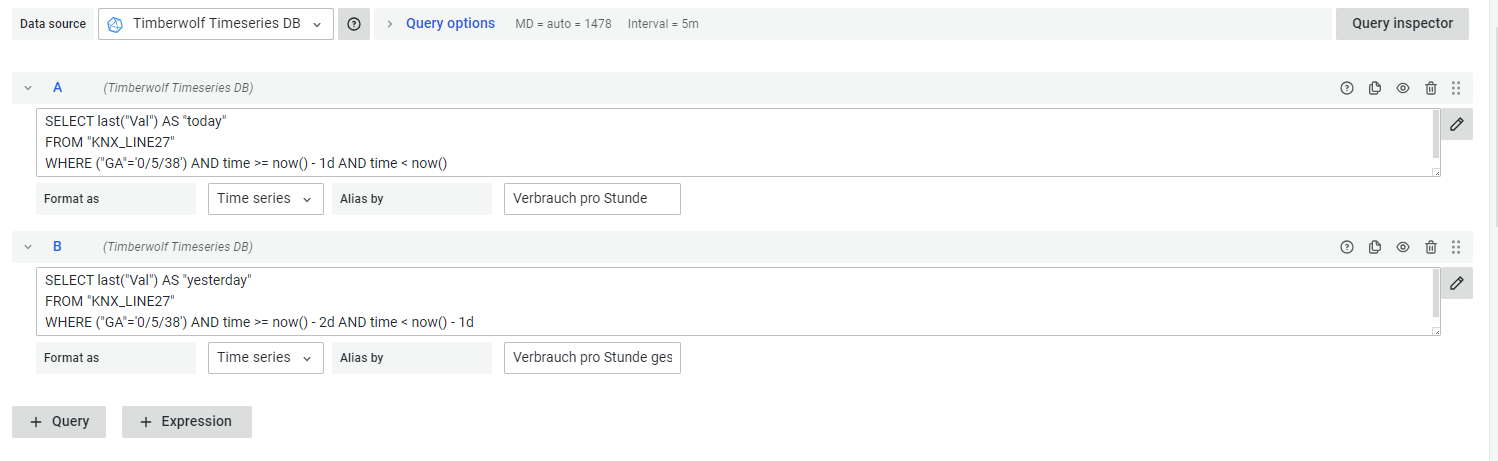Hide query B using eye icon
This screenshot has height=461, width=1498.
pos(1403,247)
